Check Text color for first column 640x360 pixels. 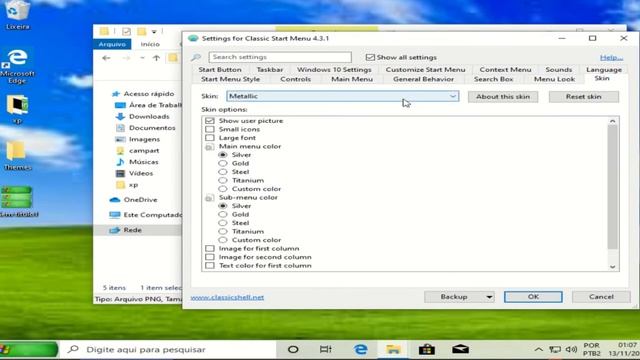pos(210,266)
